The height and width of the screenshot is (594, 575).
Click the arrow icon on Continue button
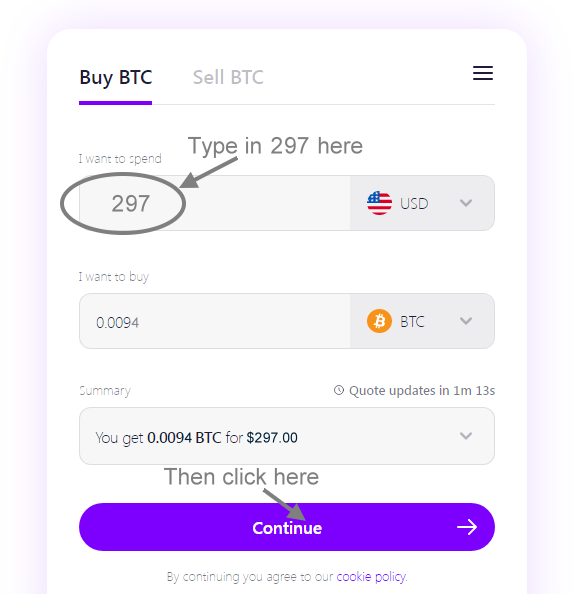(x=467, y=527)
